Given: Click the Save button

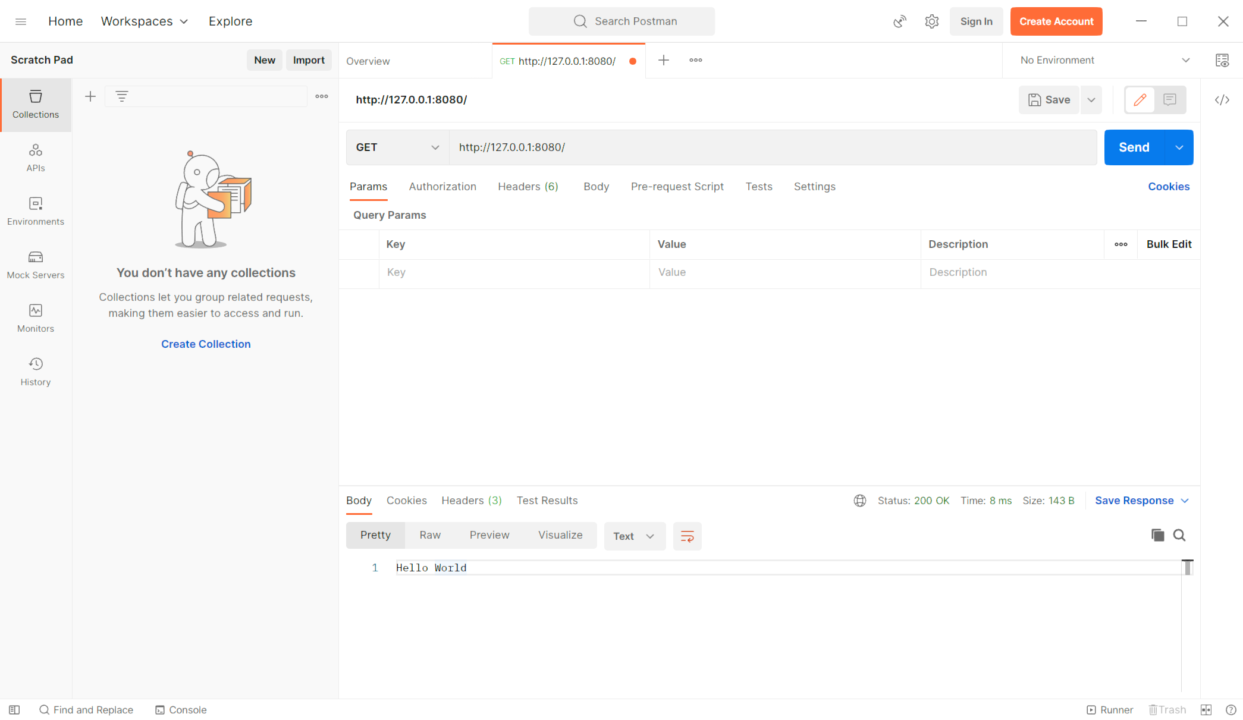Looking at the screenshot, I should pos(1049,100).
